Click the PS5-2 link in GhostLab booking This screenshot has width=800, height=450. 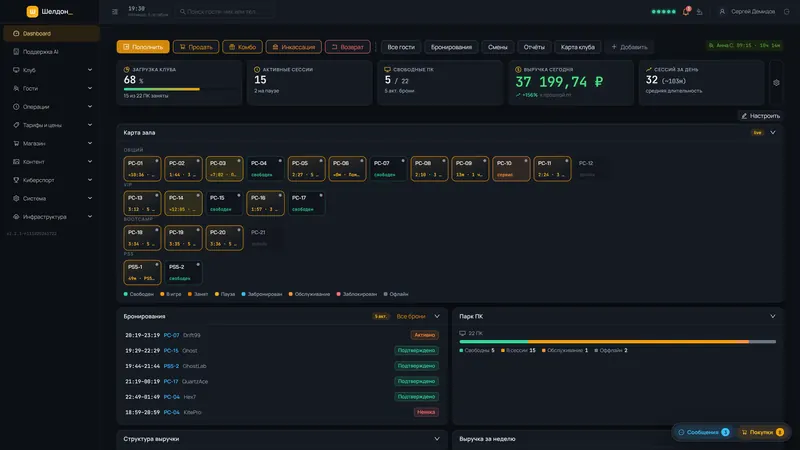(x=171, y=366)
